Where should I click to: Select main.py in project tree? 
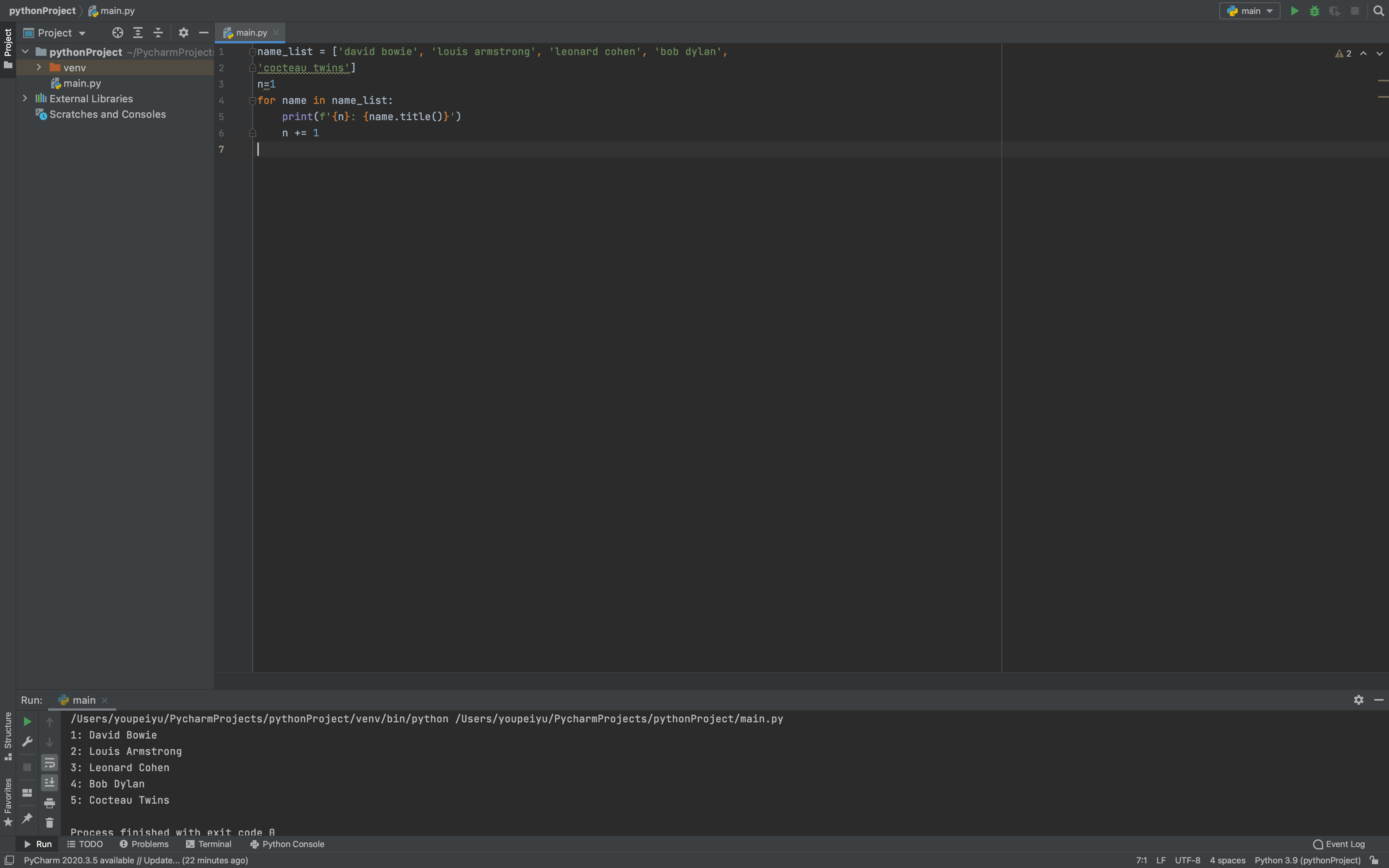point(81,83)
